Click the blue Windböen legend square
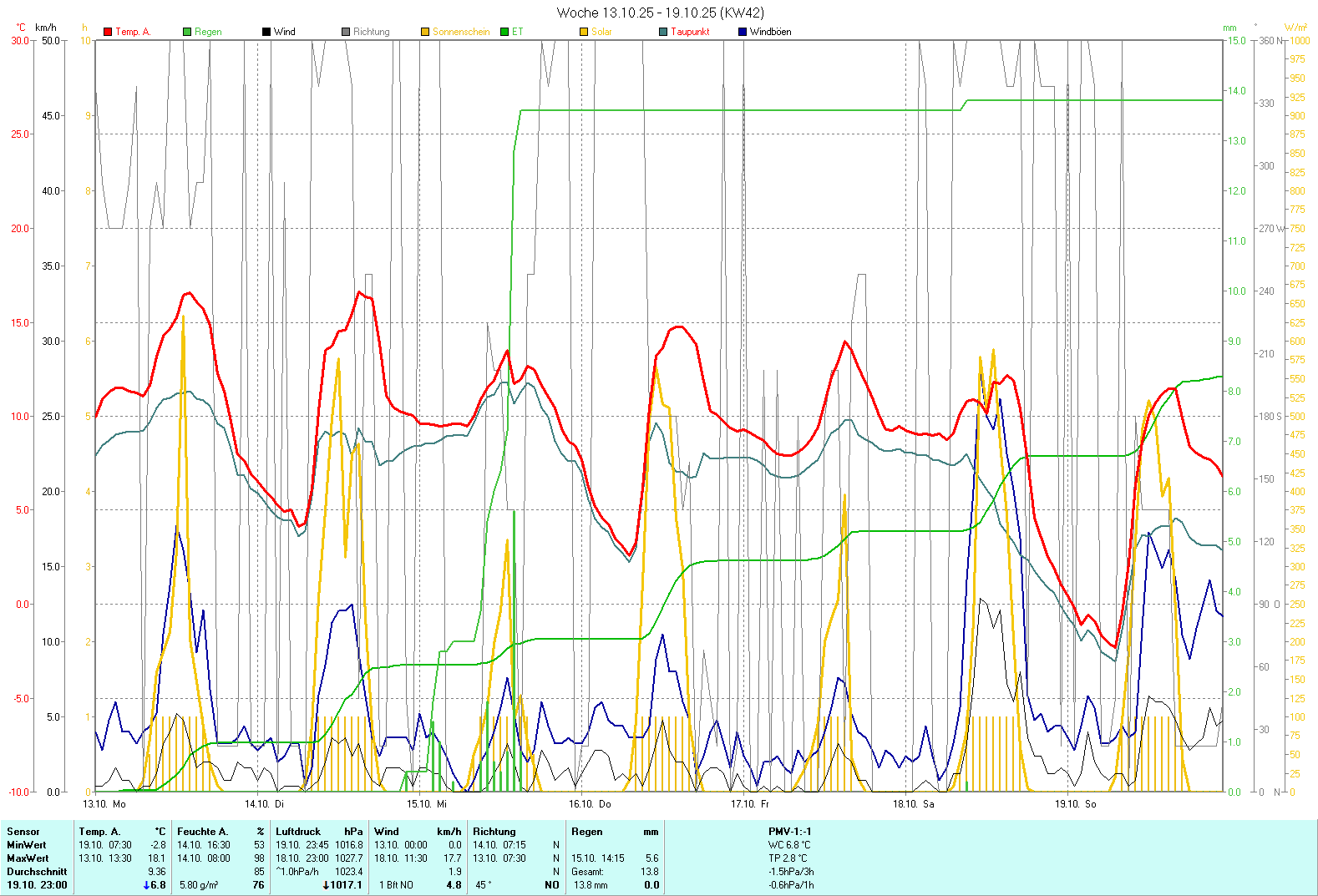This screenshot has height=896, width=1318. (743, 32)
